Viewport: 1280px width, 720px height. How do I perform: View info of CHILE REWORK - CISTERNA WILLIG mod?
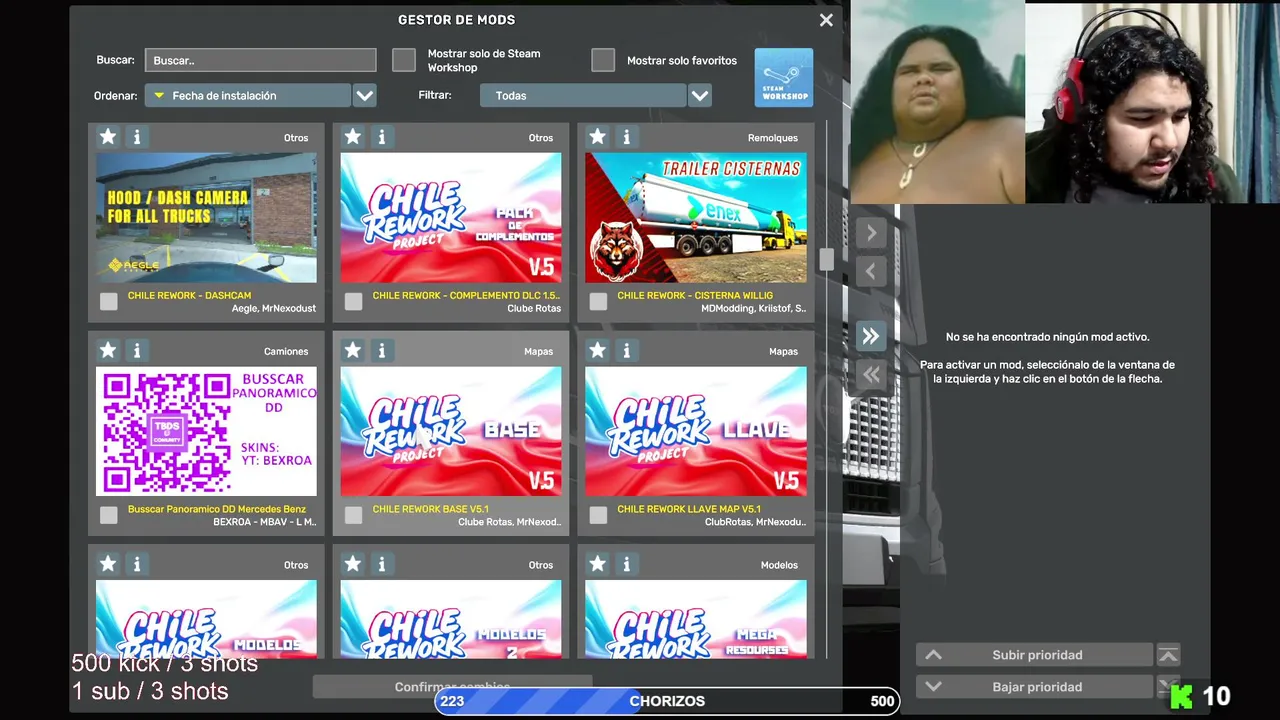coord(626,137)
